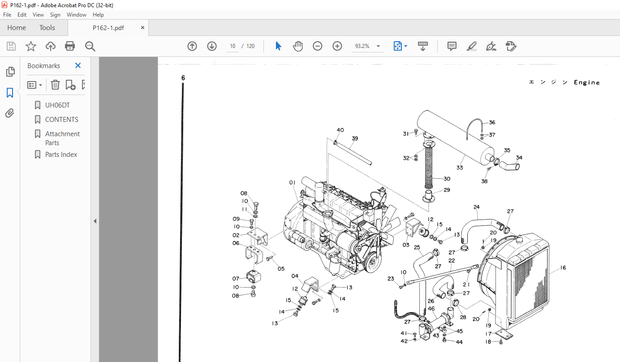Jump to the Attachment Parts bookmark
The width and height of the screenshot is (620, 362).
pos(62,138)
